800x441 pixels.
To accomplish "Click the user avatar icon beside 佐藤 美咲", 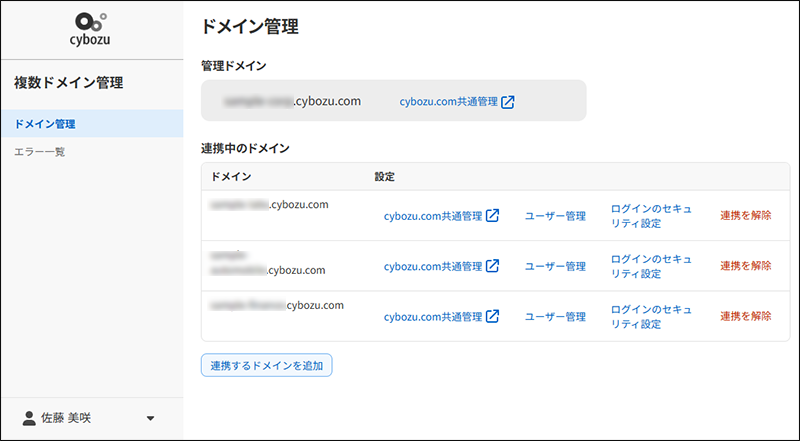I will [x=29, y=419].
